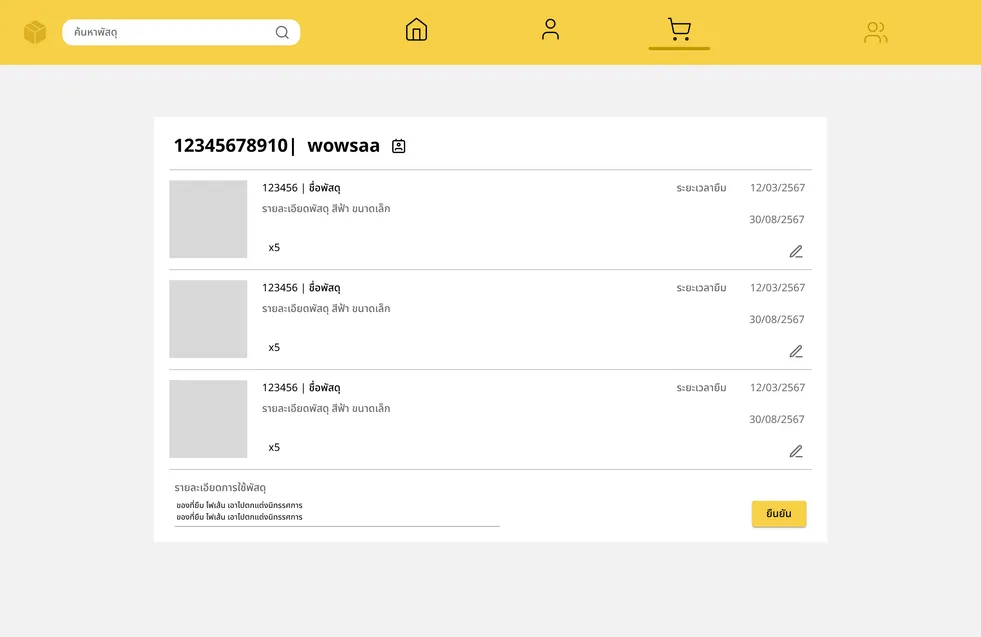Focus the ค้นหาพัสดุ search field
Screen dimensions: 981x637
pos(181,33)
